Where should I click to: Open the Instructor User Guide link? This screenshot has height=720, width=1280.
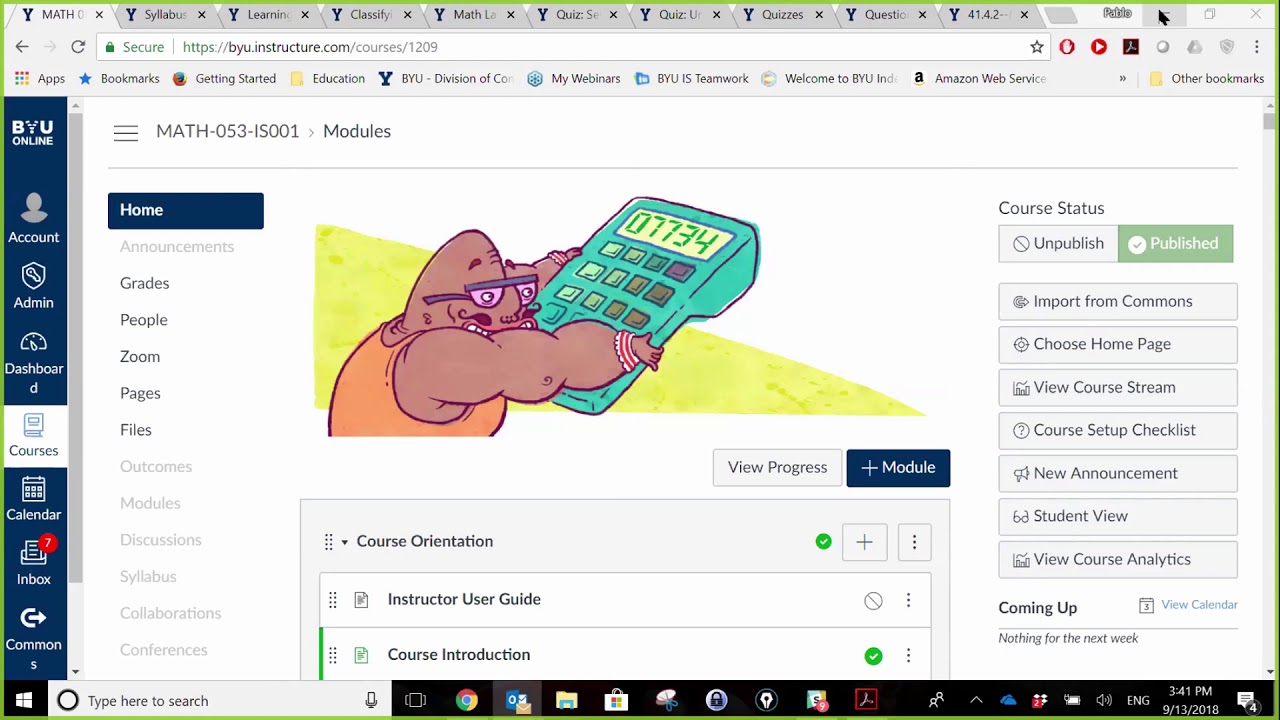[464, 599]
